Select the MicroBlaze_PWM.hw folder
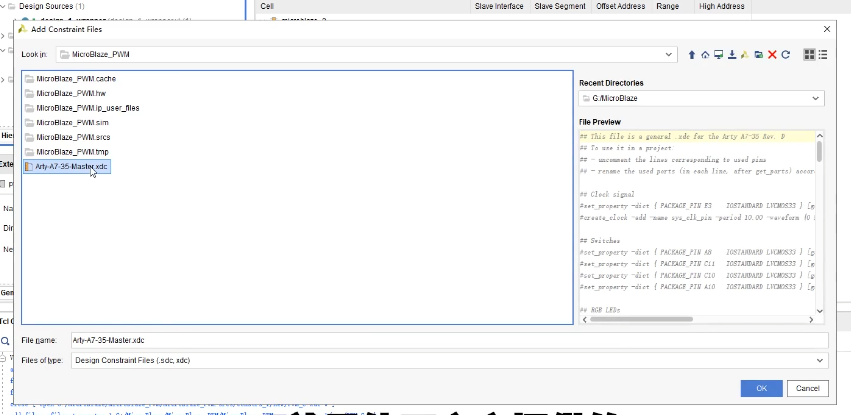 point(65,93)
